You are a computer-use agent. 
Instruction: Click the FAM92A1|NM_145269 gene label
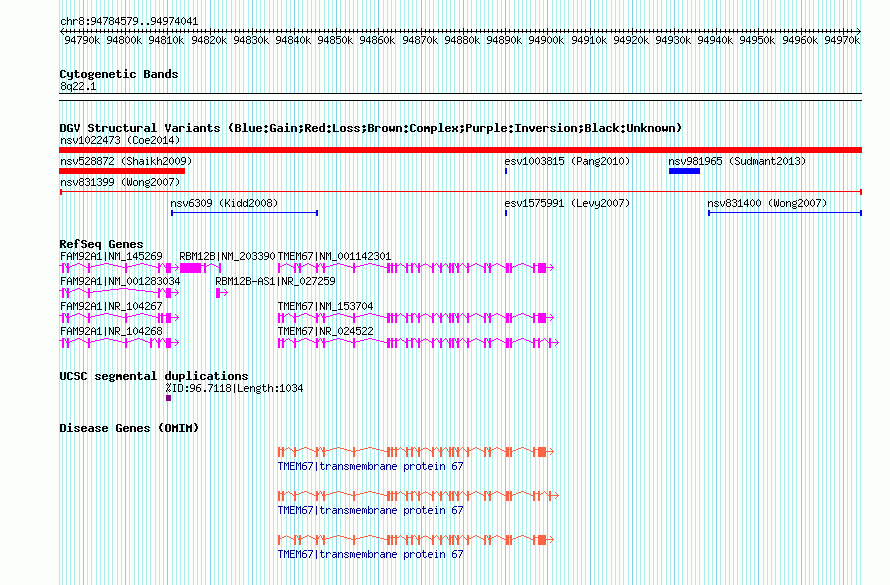(111, 256)
